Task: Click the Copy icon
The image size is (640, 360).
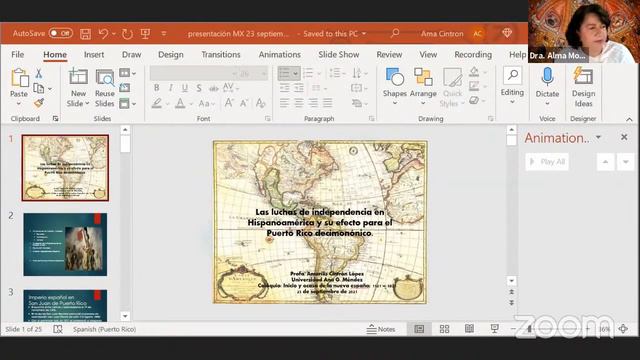Action: (39, 88)
